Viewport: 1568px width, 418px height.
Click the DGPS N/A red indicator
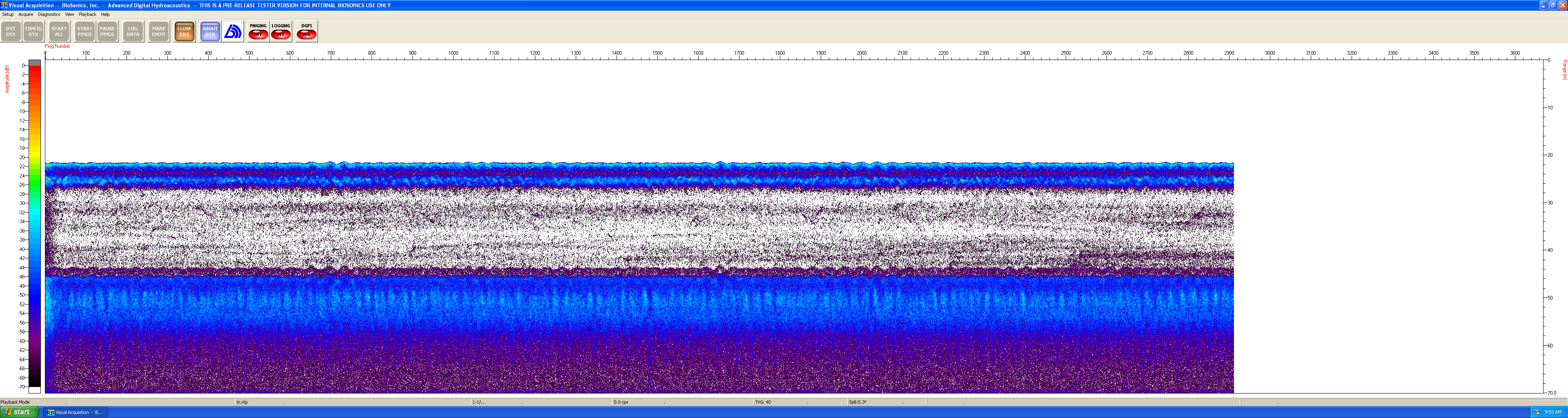[307, 34]
